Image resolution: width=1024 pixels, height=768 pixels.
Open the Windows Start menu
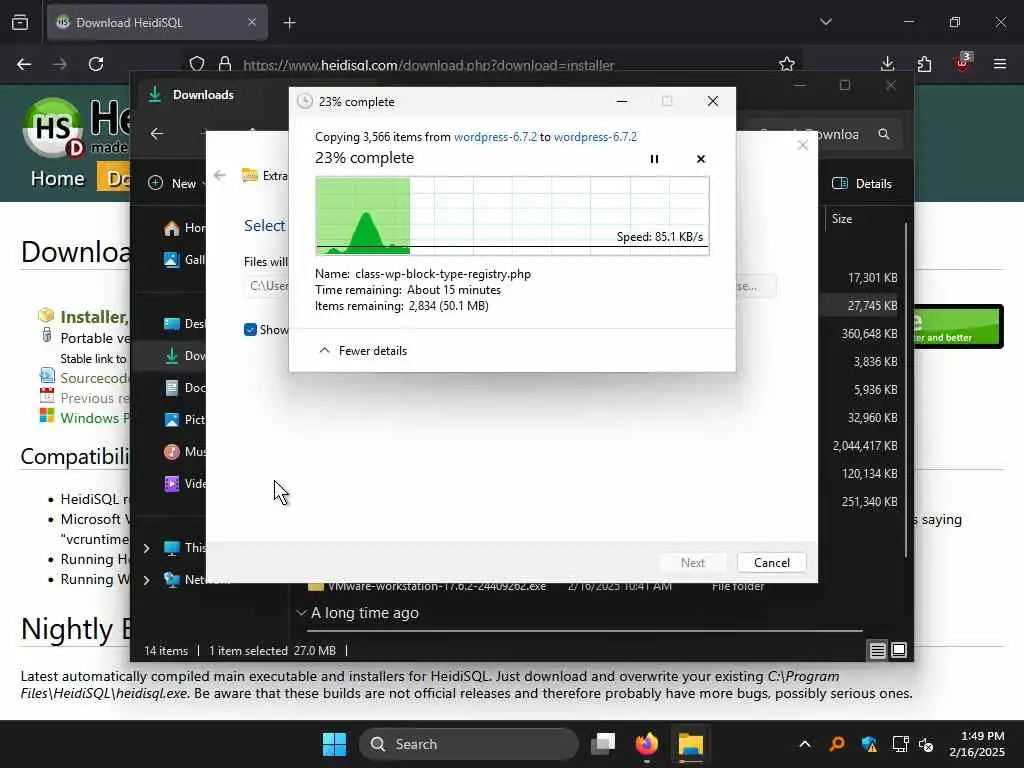pos(334,744)
